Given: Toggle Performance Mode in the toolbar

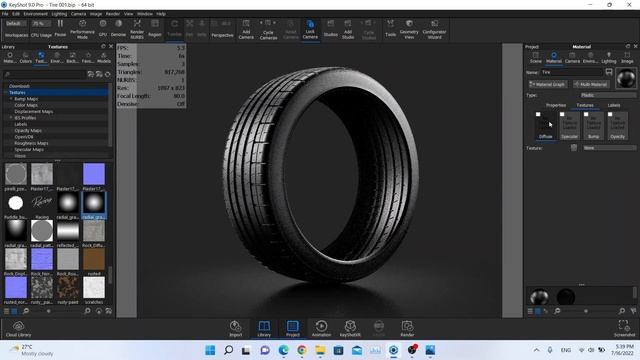Looking at the screenshot, I should (x=82, y=29).
